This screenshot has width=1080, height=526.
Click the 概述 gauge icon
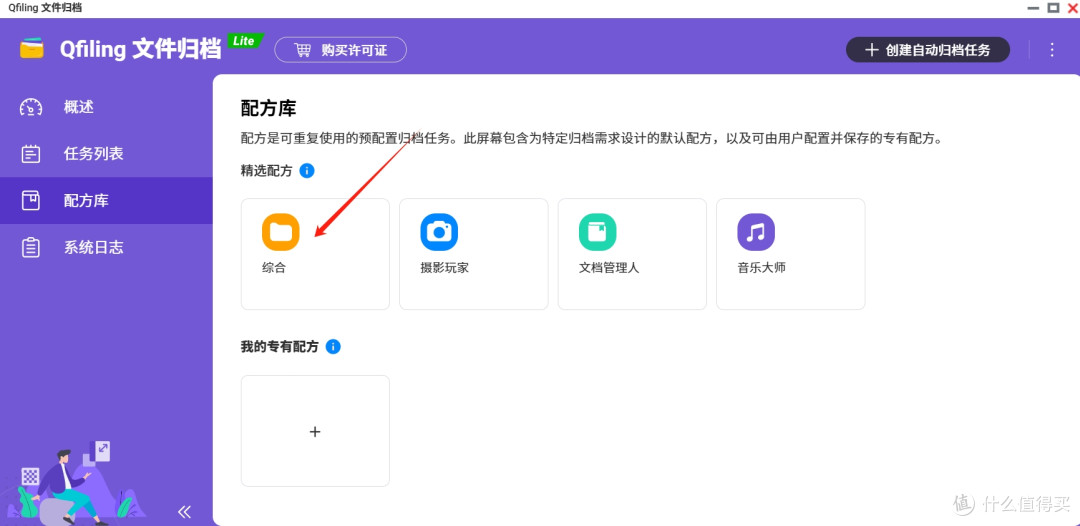31,107
